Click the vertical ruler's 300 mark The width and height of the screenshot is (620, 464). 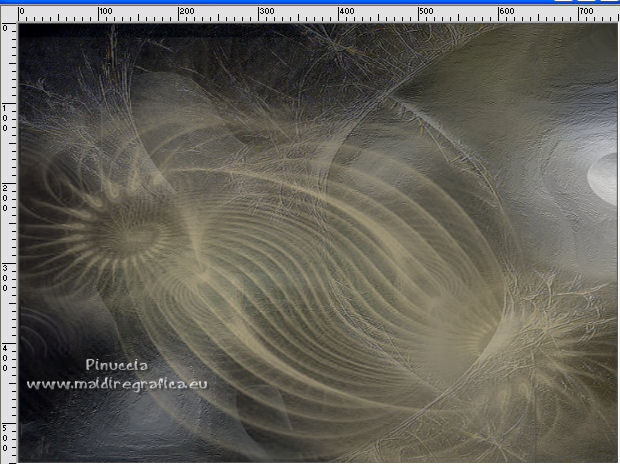click(5, 278)
